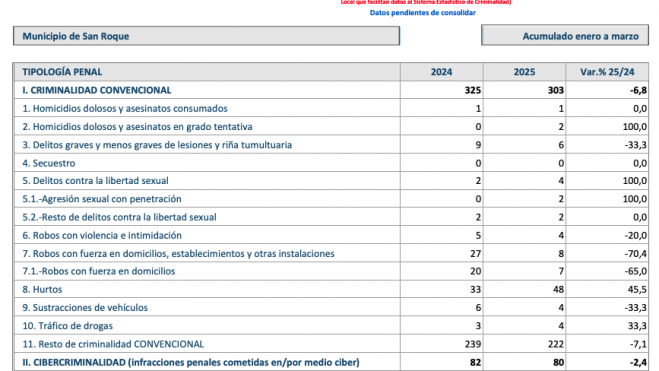Click the 2024 value 6 for Sustracciones de vehículos
The height and width of the screenshot is (371, 659).
(x=478, y=308)
